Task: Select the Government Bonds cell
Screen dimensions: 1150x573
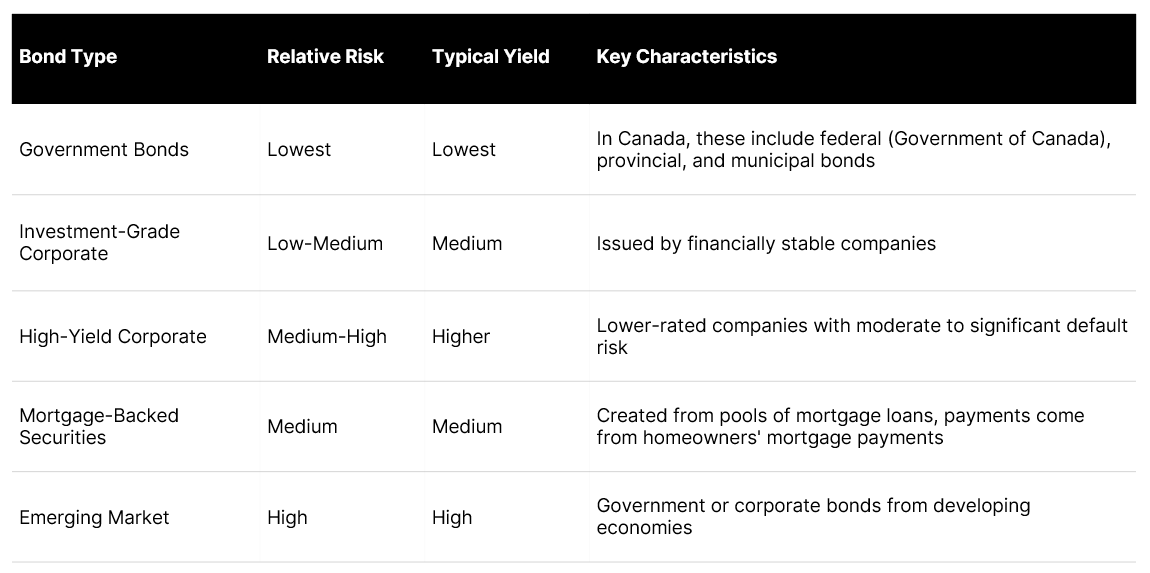Action: (103, 150)
